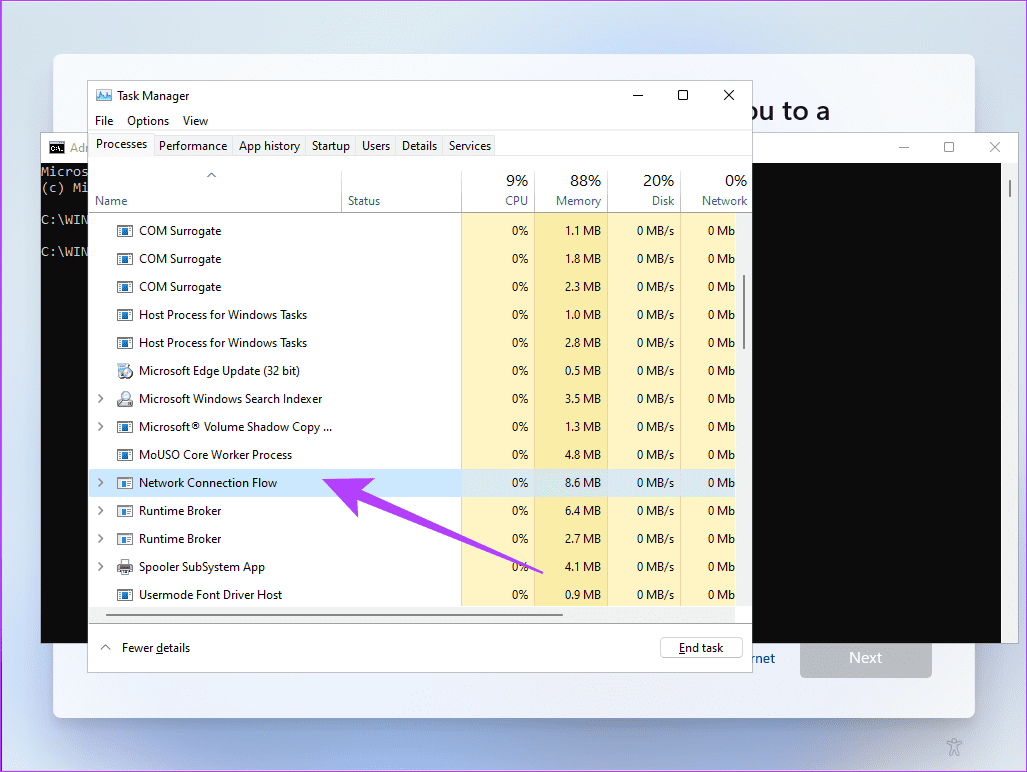Image resolution: width=1027 pixels, height=772 pixels.
Task: Expand the Network Connection Flow process
Action: click(100, 483)
